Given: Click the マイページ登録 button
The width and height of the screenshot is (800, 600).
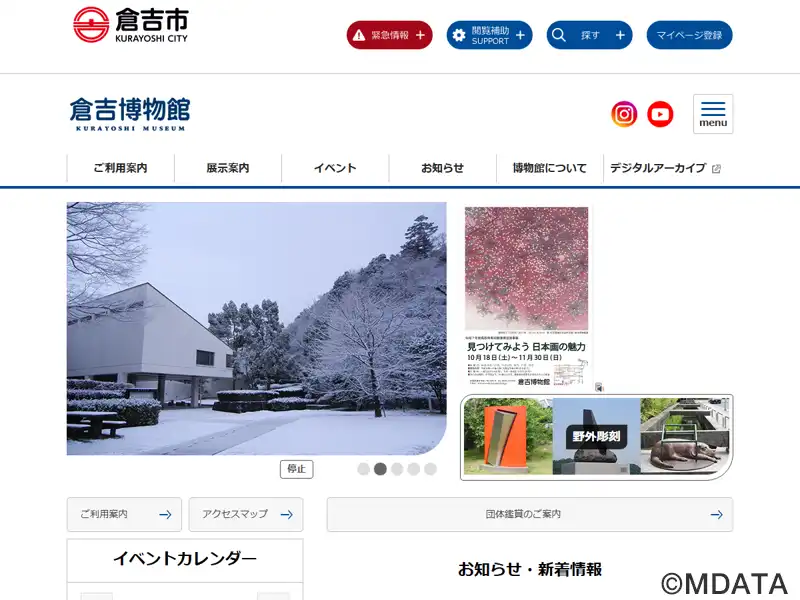Looking at the screenshot, I should point(689,35).
